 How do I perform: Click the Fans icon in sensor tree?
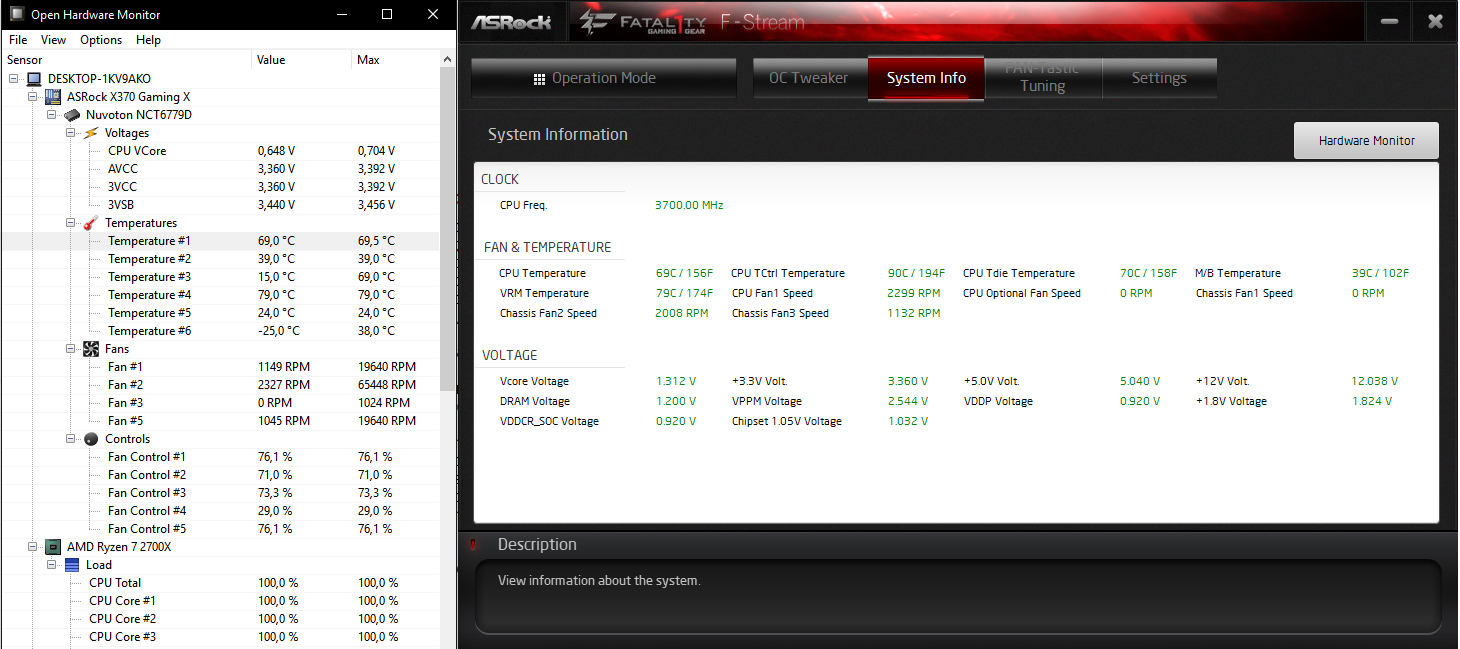tap(91, 349)
